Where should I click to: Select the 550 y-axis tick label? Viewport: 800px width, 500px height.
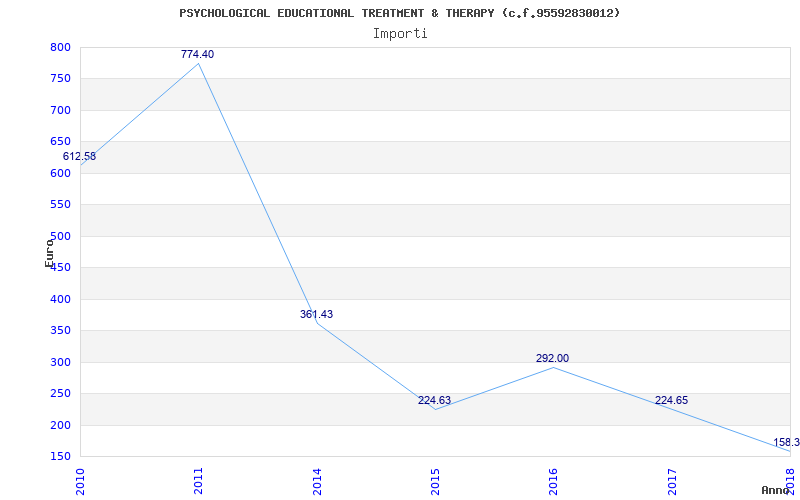(x=60, y=205)
